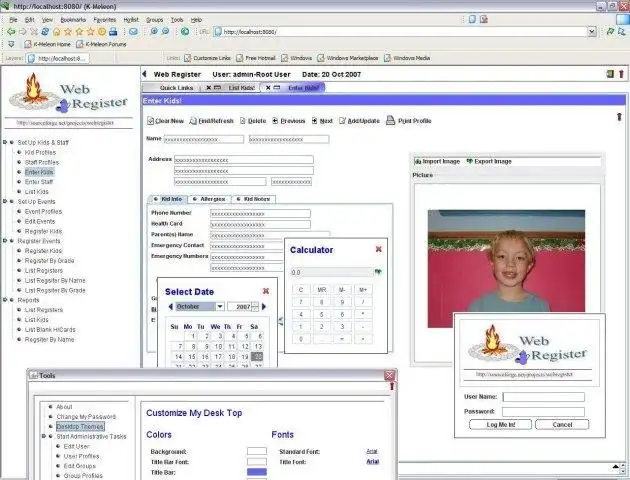Screen dimensions: 630x480
Task: Click the Arial Title Font link
Action: [372, 462]
